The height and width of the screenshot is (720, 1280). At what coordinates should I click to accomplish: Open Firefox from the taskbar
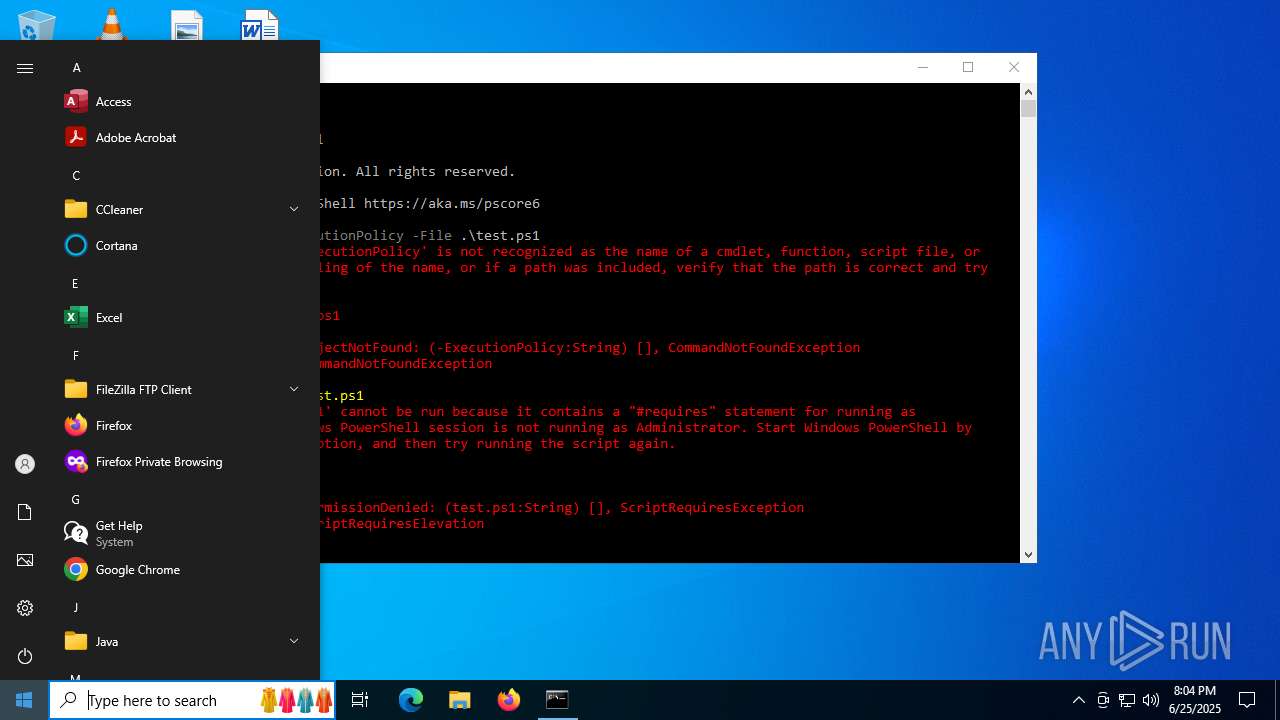(509, 700)
